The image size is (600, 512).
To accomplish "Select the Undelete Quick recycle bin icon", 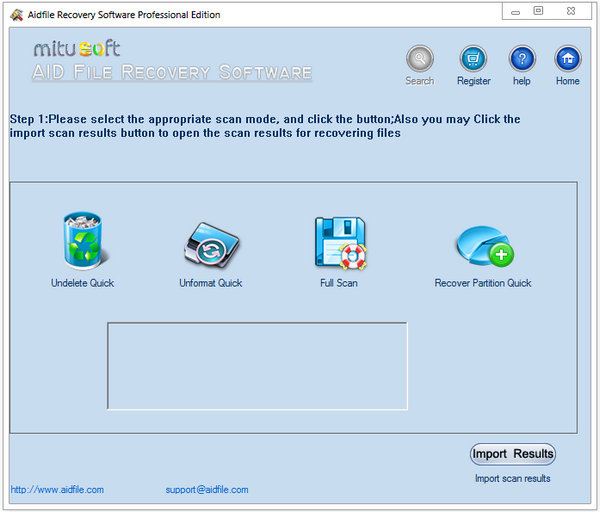I will pyautogui.click(x=82, y=243).
